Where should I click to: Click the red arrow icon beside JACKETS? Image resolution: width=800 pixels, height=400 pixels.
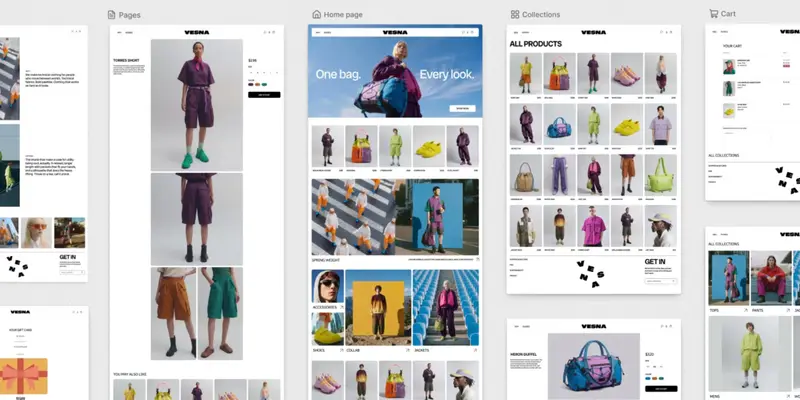click(x=476, y=351)
